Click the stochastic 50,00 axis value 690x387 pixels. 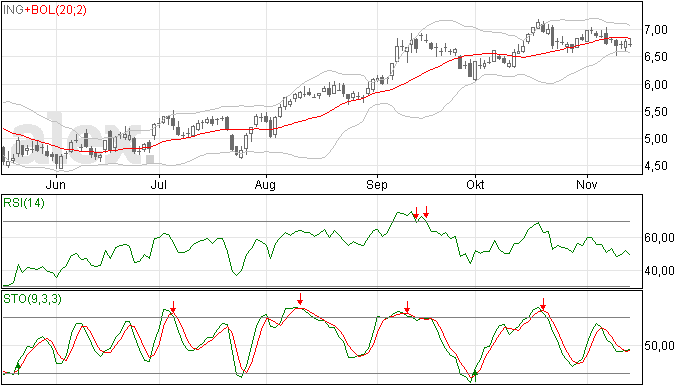pos(659,346)
